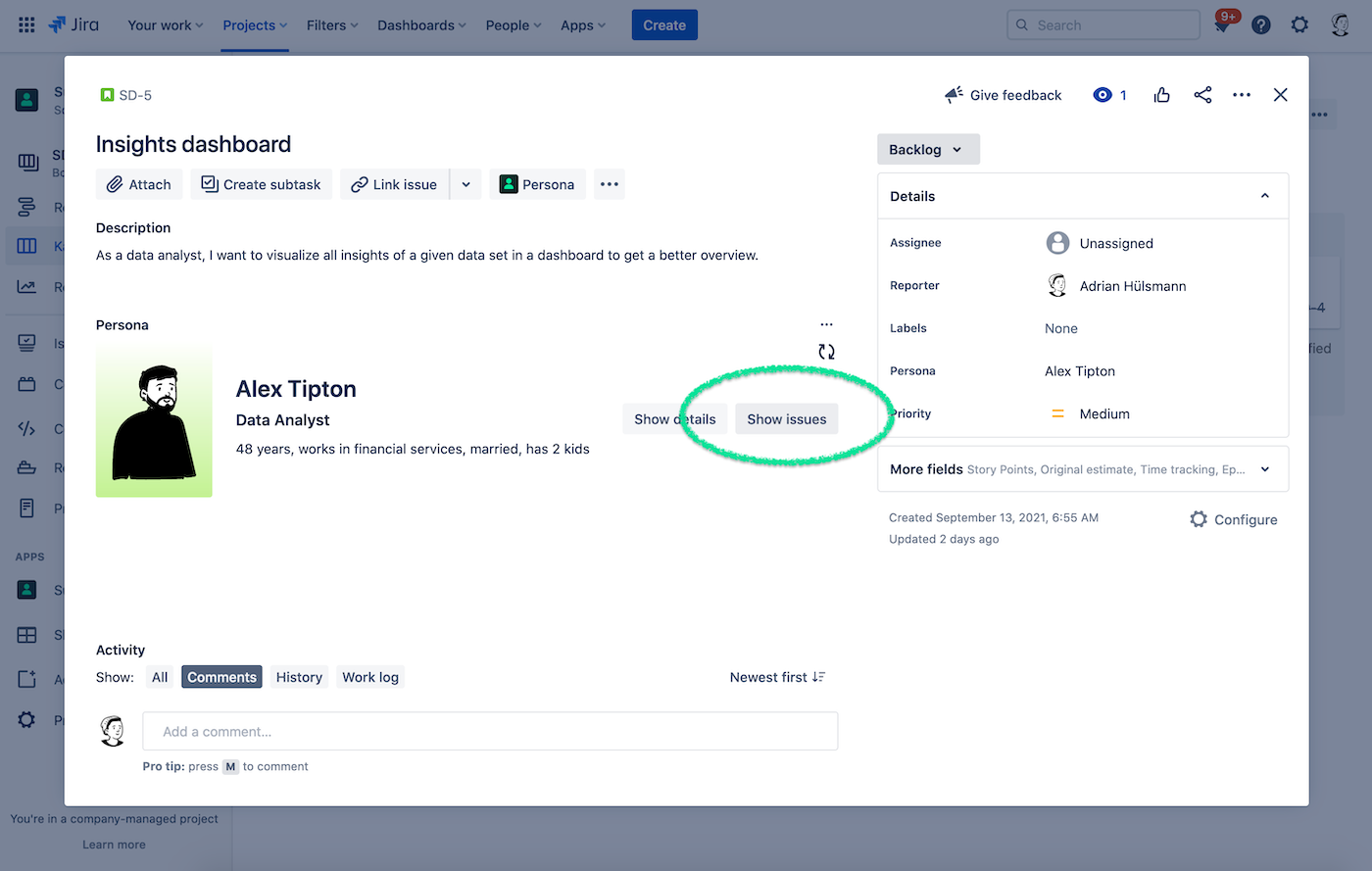This screenshot has width=1372, height=871.
Task: Click Show details for Alex Tipton
Action: point(675,419)
